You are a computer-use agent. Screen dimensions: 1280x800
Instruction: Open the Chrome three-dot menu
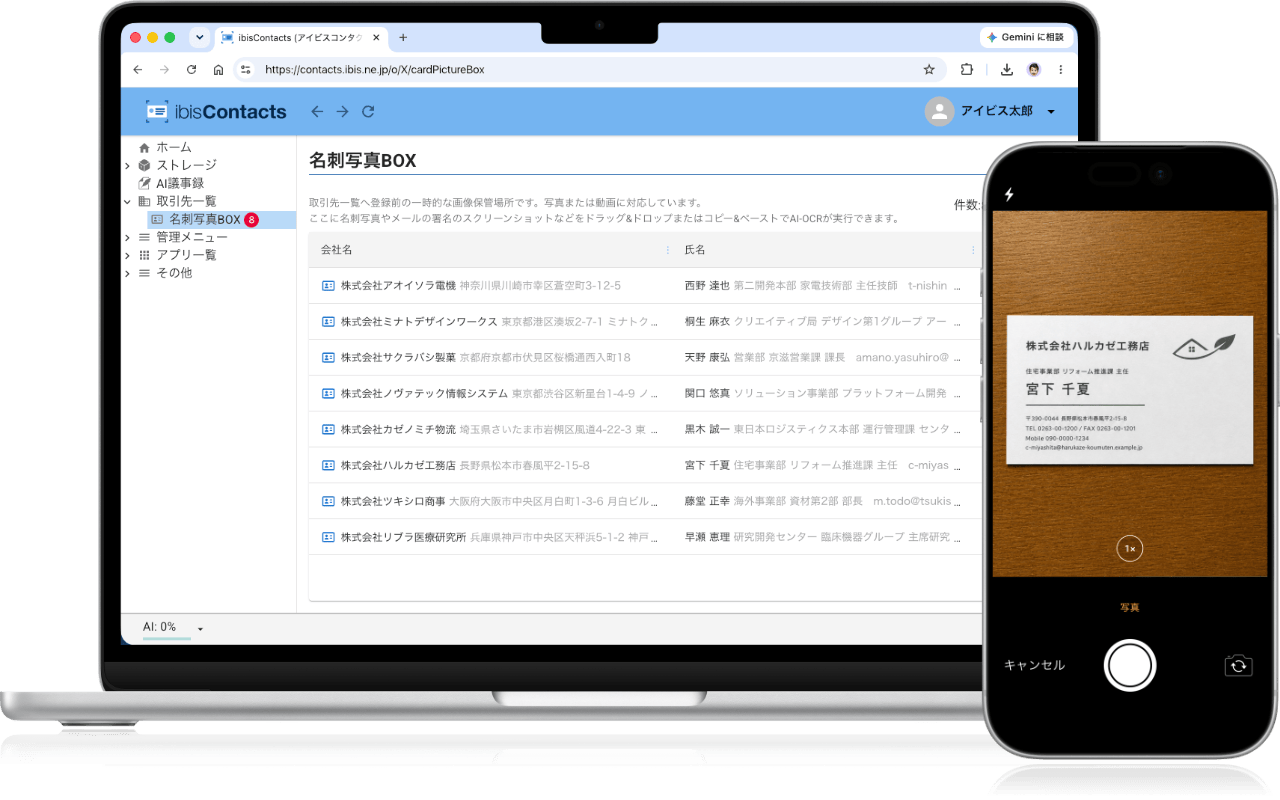point(1060,70)
